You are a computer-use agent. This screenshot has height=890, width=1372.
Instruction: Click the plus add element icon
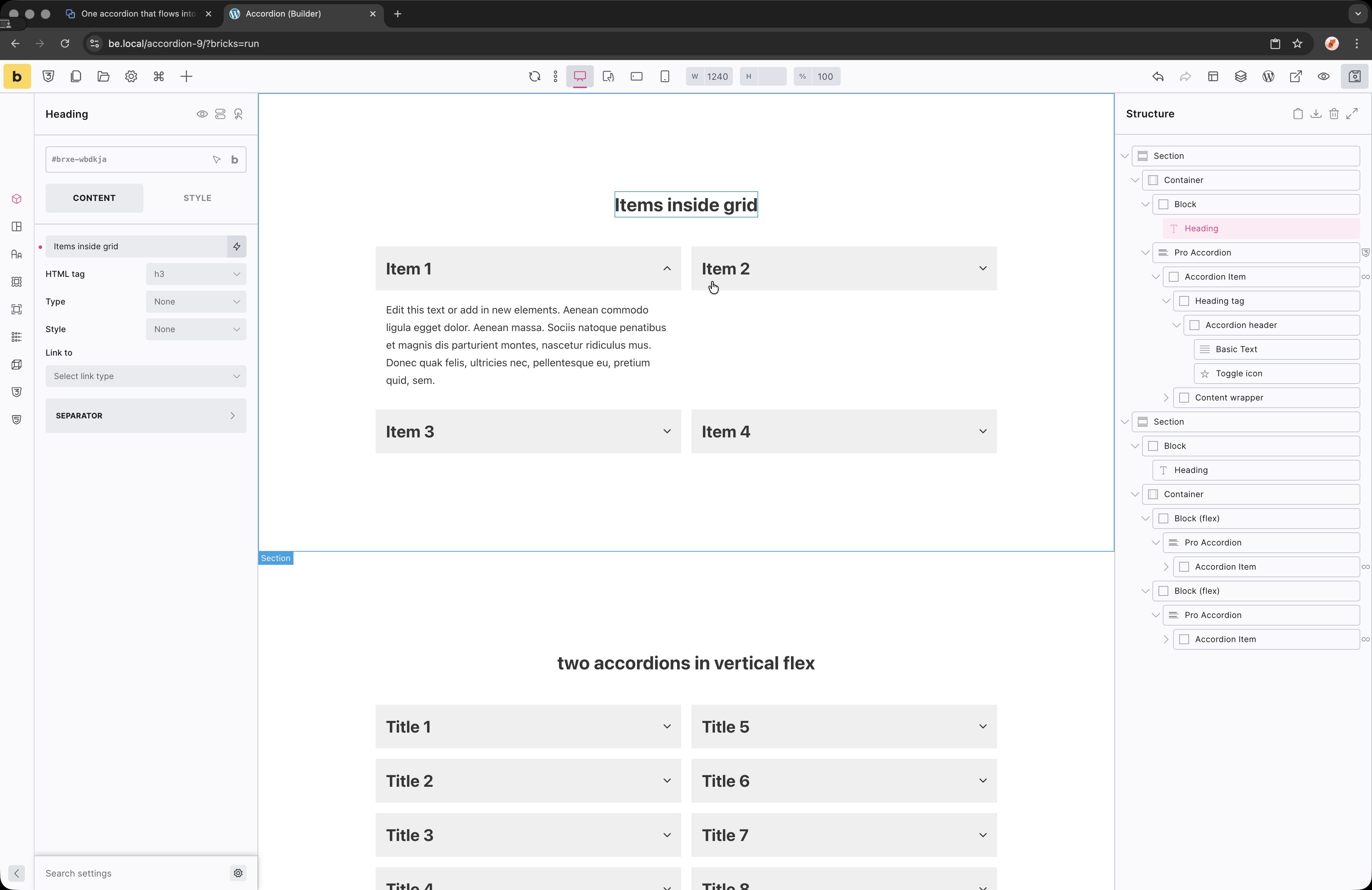186,77
